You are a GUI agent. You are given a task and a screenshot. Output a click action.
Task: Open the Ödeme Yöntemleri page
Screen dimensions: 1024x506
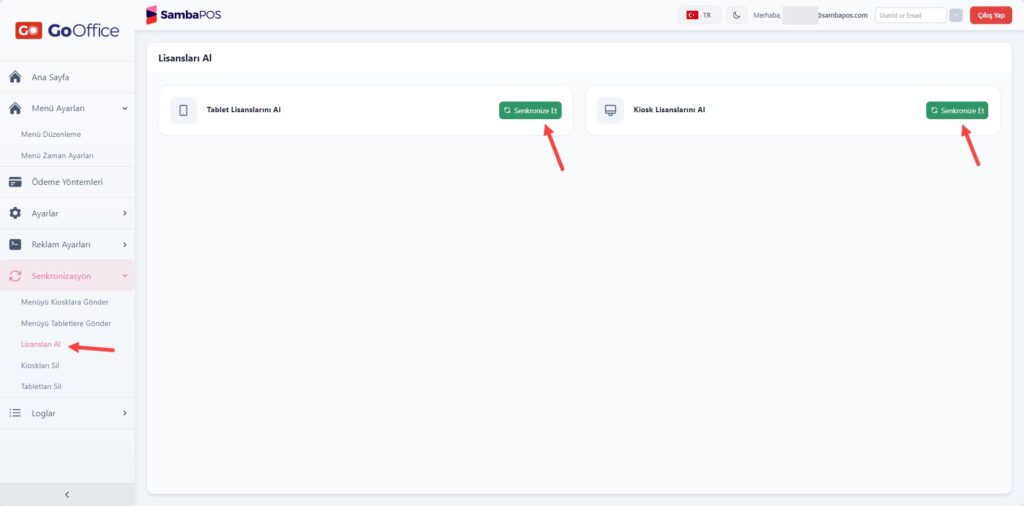(67, 182)
